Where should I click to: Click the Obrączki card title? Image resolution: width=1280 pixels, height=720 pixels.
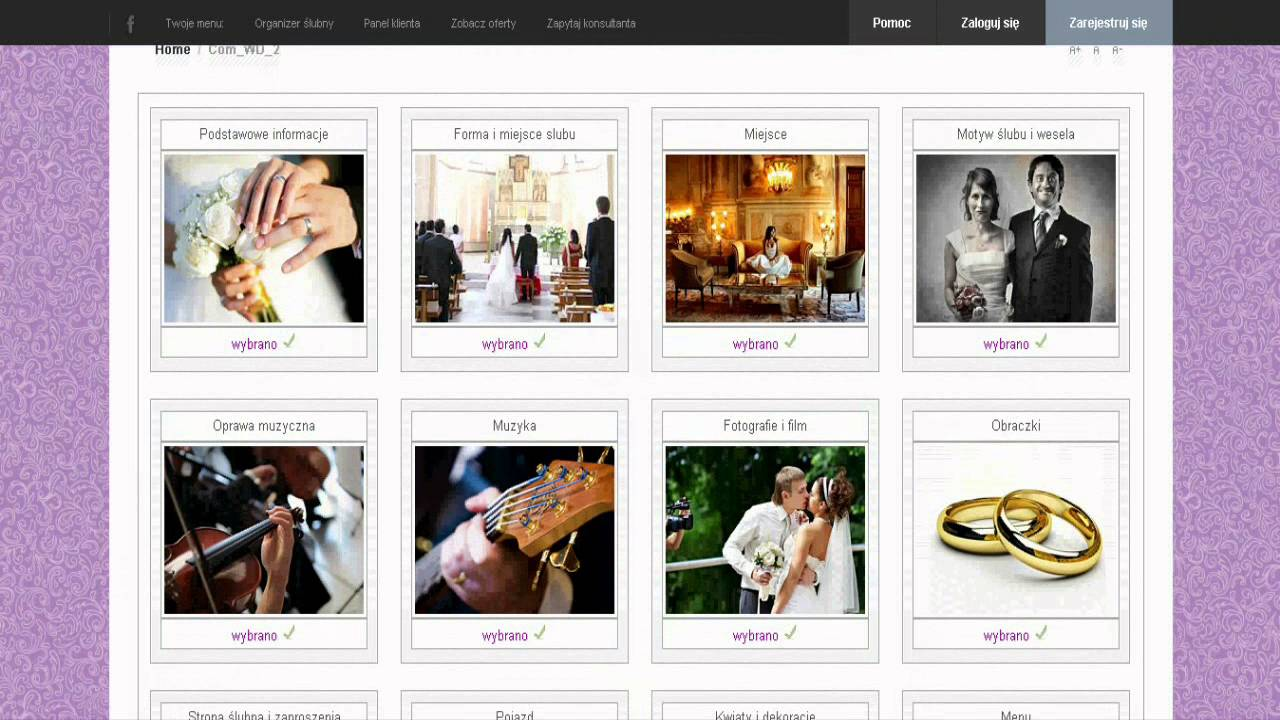click(x=1016, y=426)
